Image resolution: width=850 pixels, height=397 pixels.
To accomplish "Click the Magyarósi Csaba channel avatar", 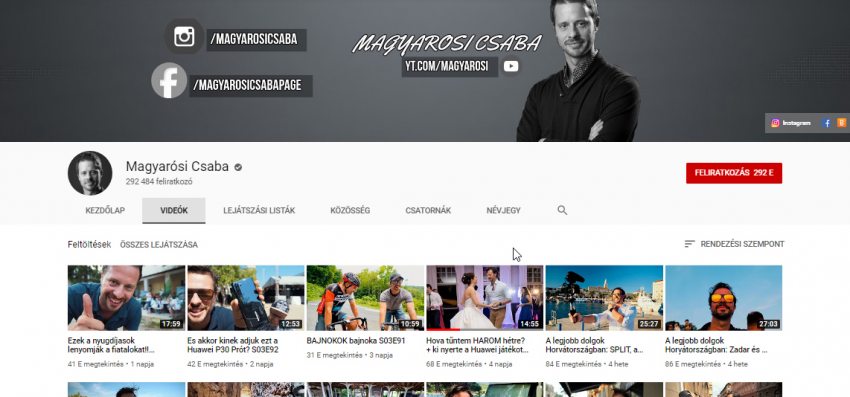I will pos(90,173).
